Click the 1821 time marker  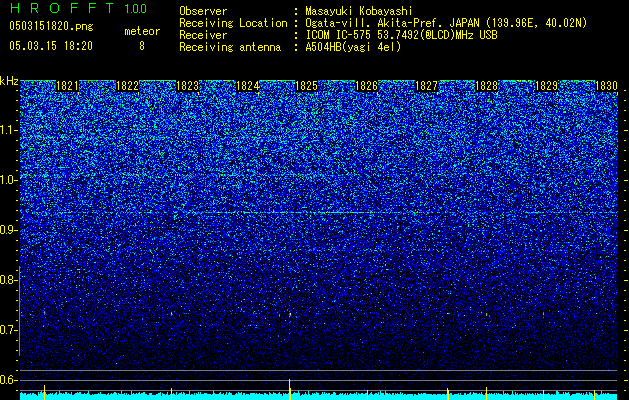pos(67,86)
